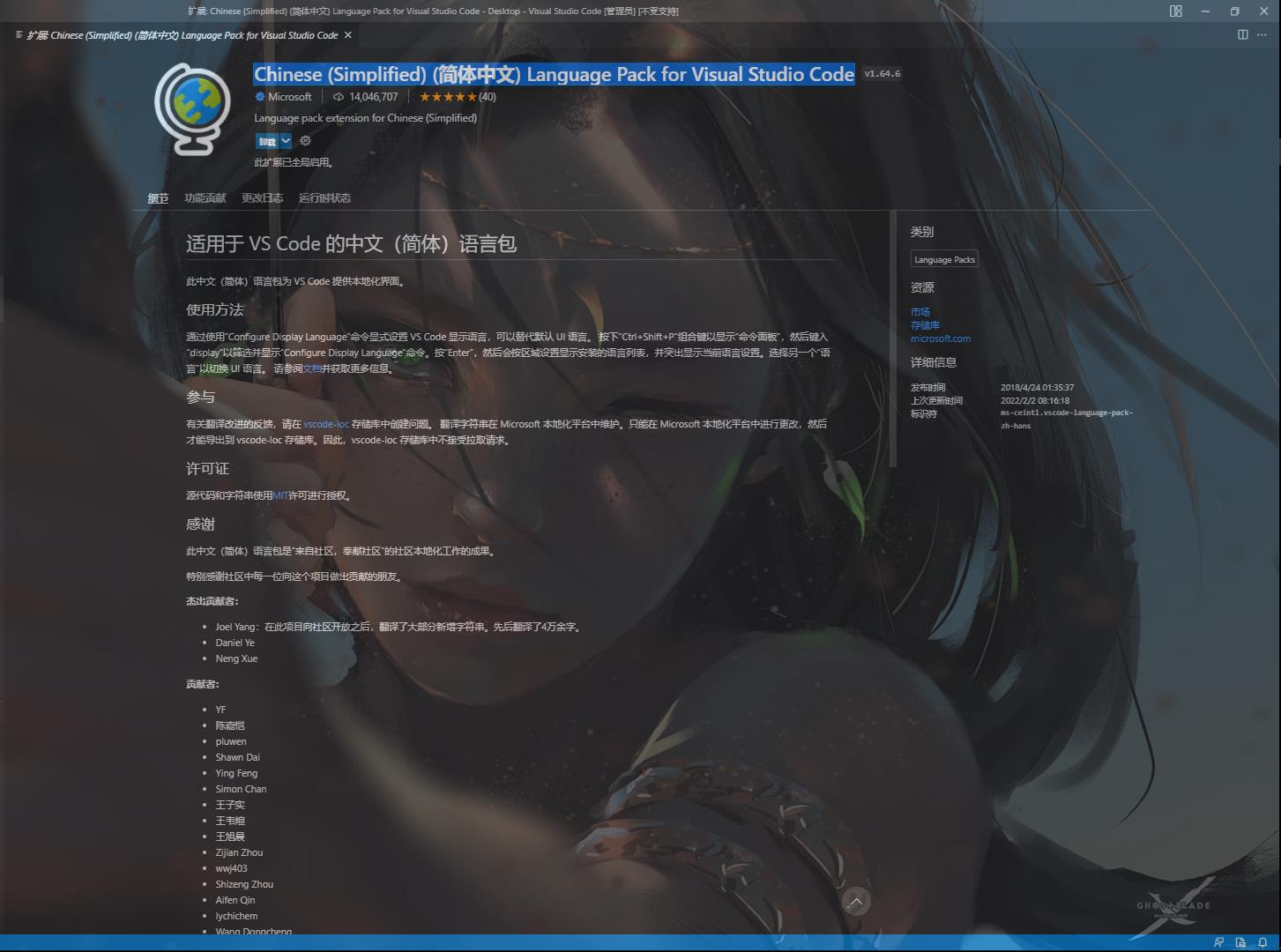Click the published date 2018/4/24 01:35:37
This screenshot has width=1281, height=952.
(1037, 388)
